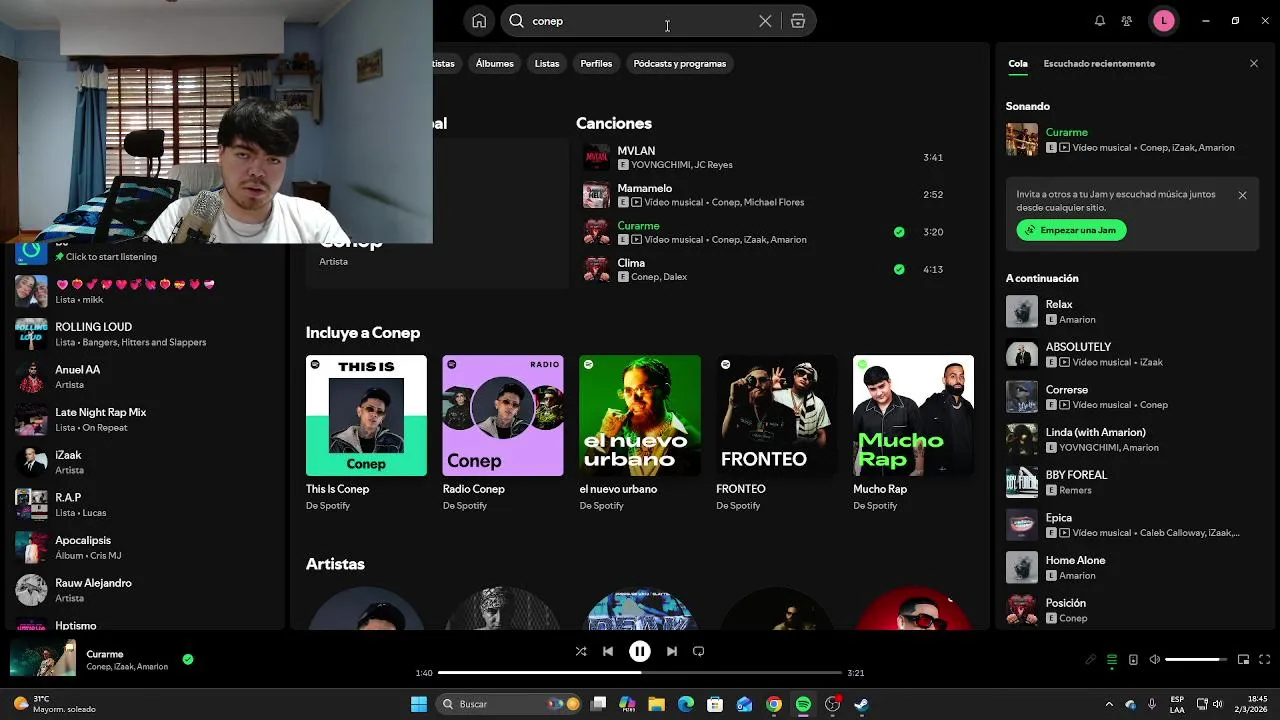Open the Clima song cover thumbnail
Viewport: 1280px width, 720px height.
click(596, 269)
